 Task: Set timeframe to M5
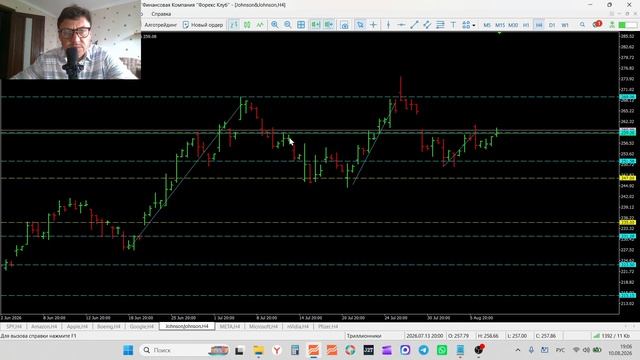(487, 25)
